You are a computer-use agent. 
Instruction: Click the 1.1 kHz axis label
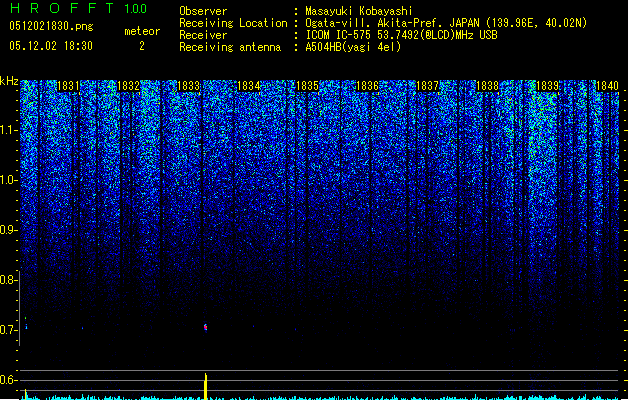tap(9, 130)
